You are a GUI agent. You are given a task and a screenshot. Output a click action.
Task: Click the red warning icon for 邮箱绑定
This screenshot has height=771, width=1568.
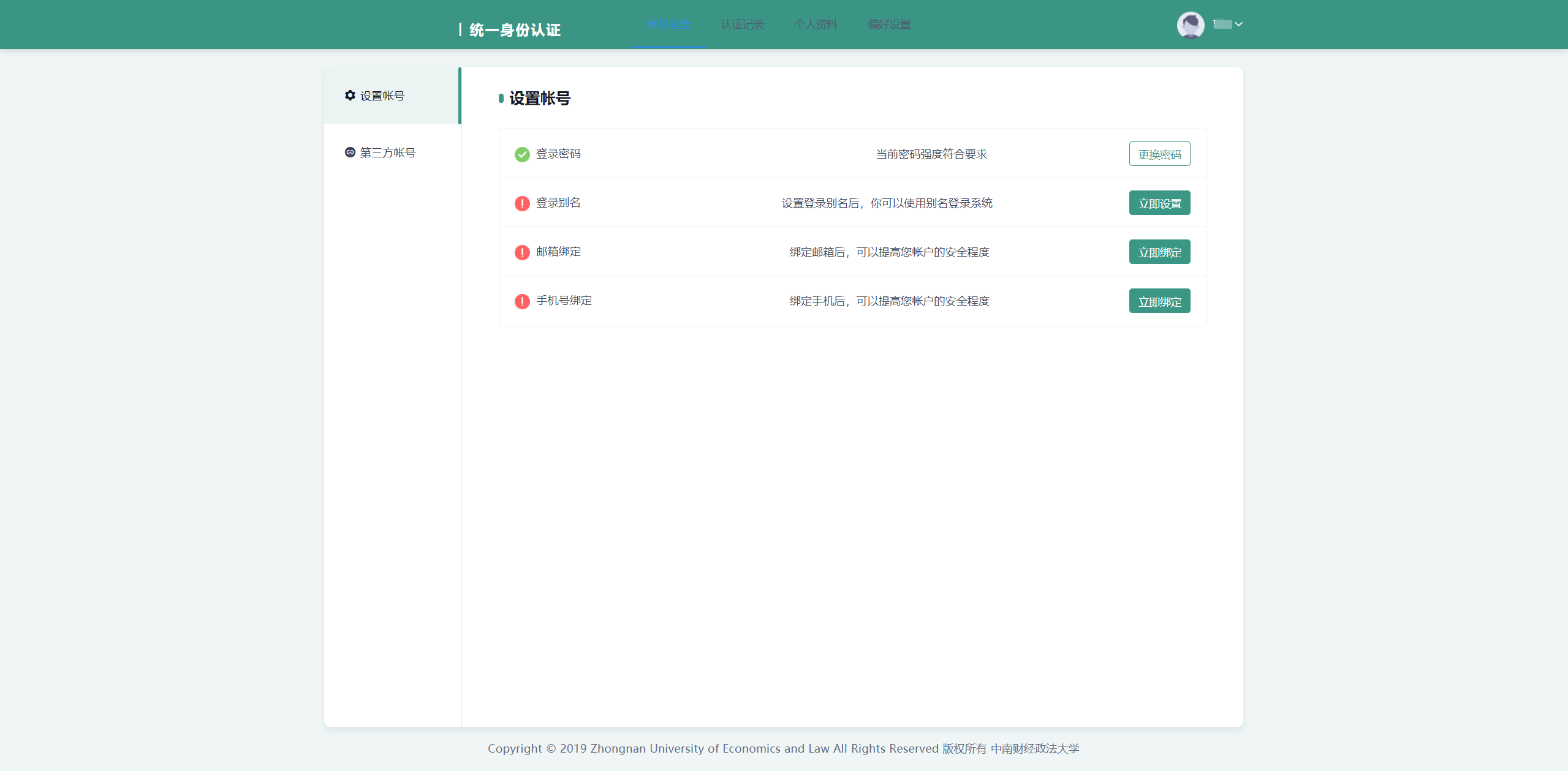pos(522,252)
